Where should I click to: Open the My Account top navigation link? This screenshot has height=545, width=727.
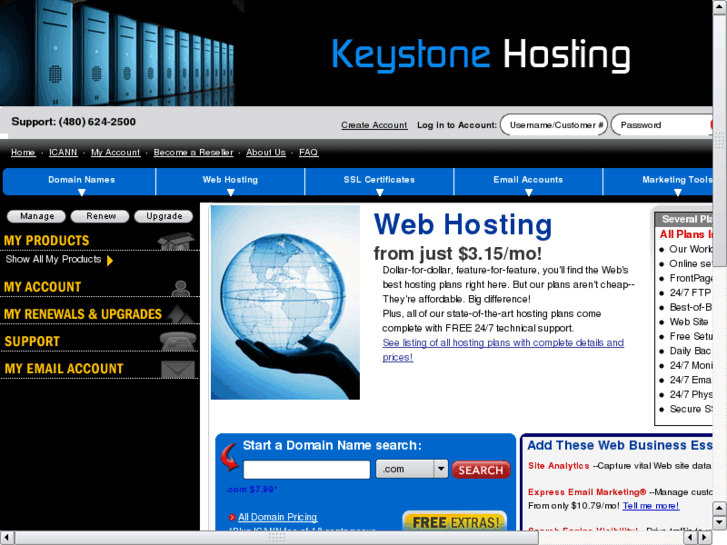pyautogui.click(x=115, y=152)
